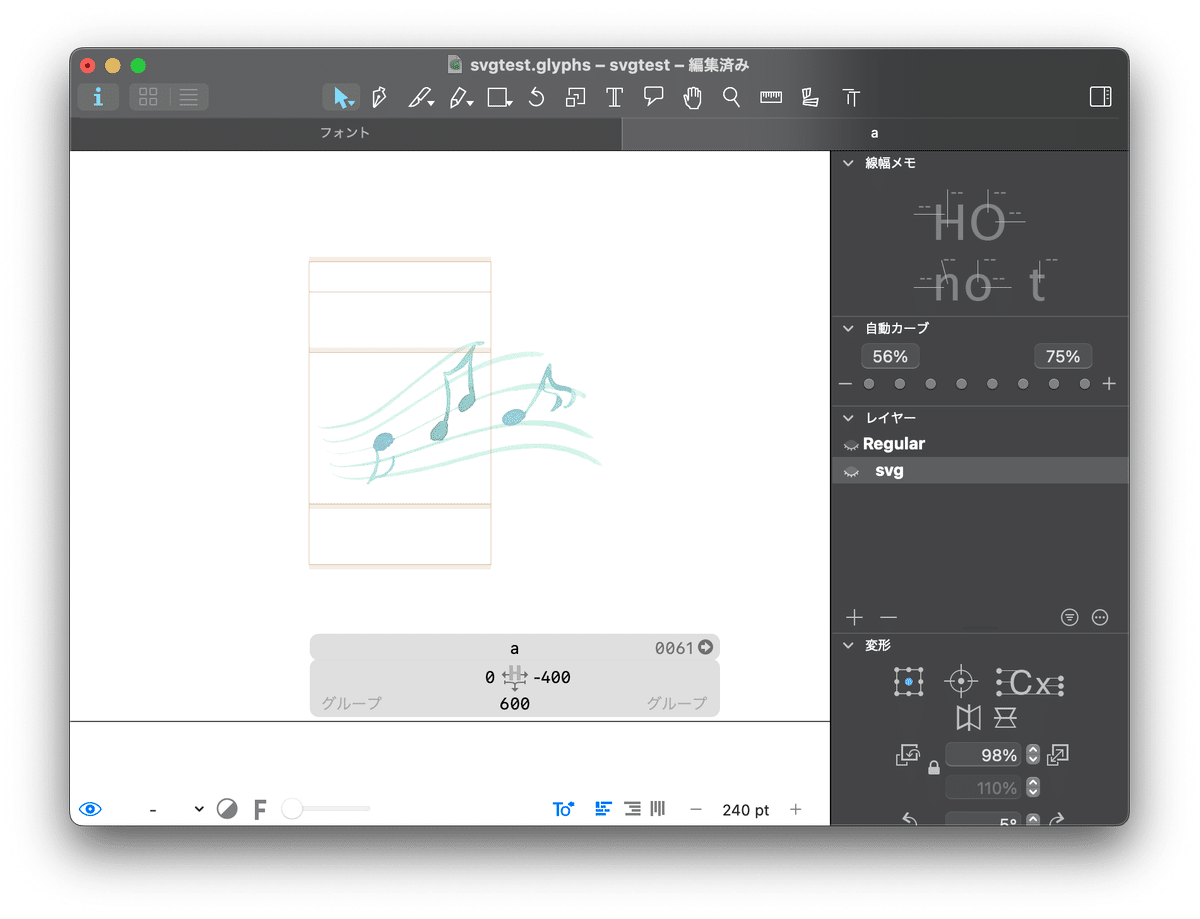The width and height of the screenshot is (1200, 919).
Task: Mirror selection horizontally
Action: [968, 717]
